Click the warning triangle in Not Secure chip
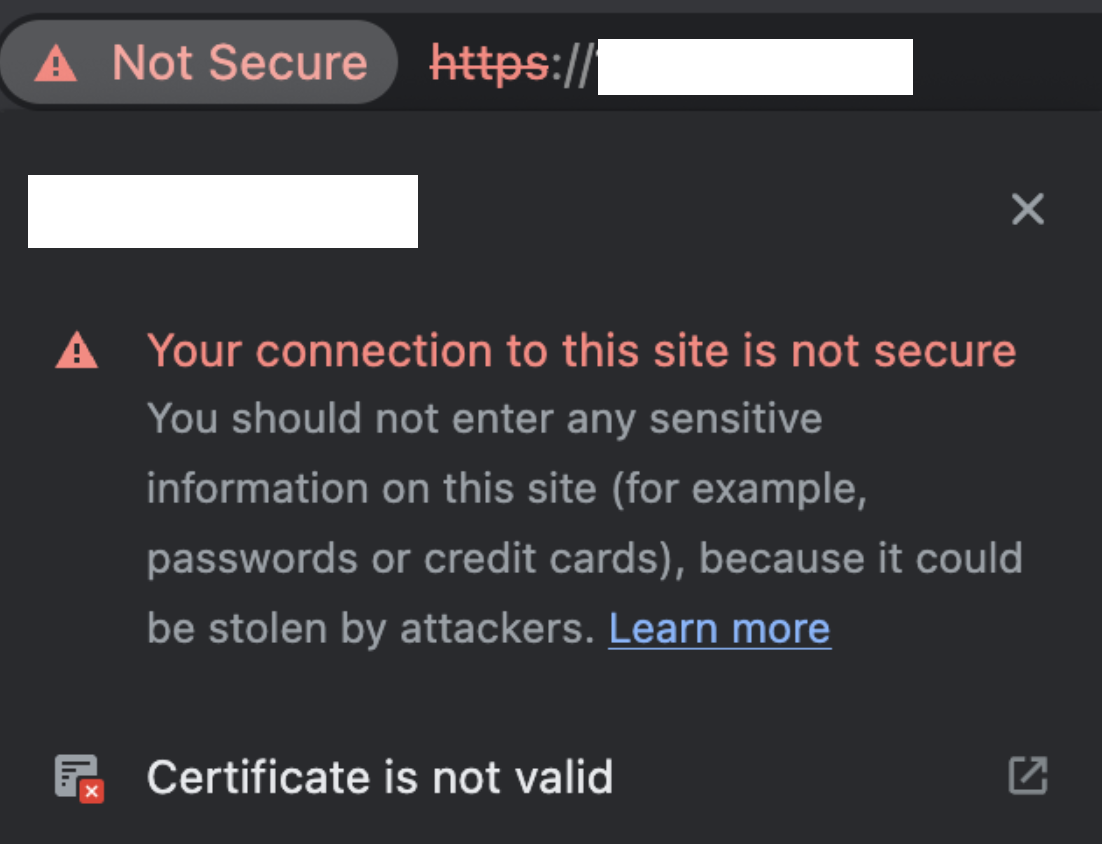This screenshot has height=844, width=1102. pyautogui.click(x=56, y=64)
